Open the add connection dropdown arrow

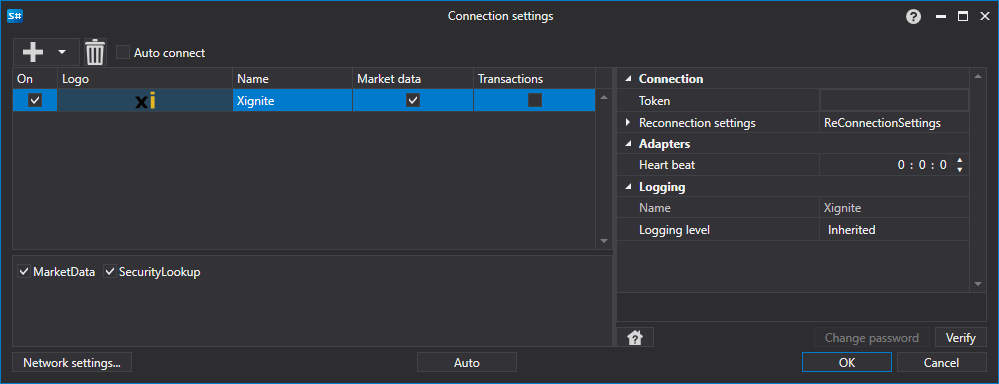[62, 52]
